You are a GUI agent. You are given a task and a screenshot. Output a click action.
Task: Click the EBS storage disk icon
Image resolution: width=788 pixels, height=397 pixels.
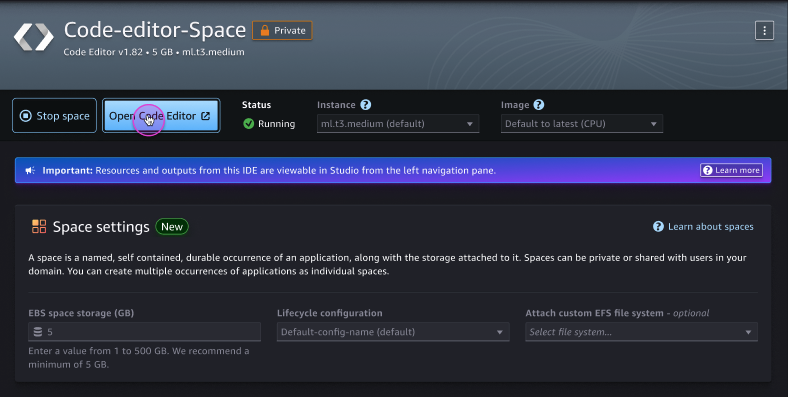[x=38, y=332]
